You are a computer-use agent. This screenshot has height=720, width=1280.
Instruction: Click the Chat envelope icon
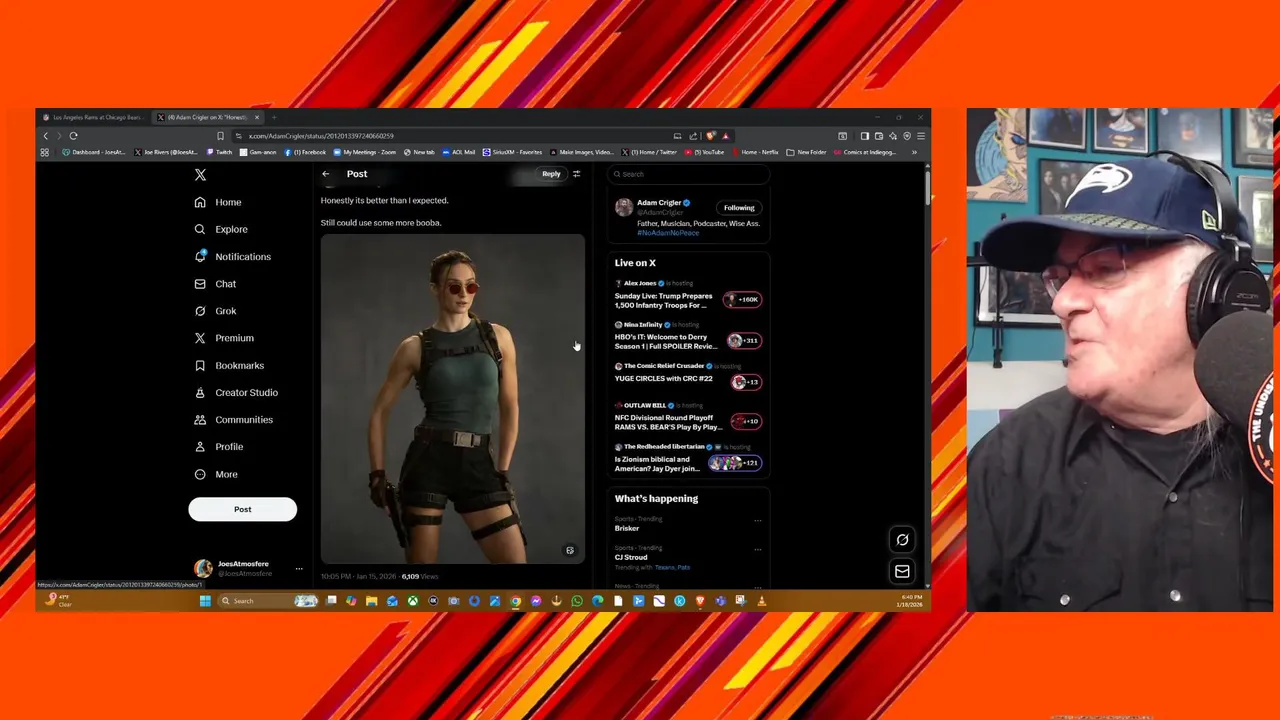coord(200,284)
